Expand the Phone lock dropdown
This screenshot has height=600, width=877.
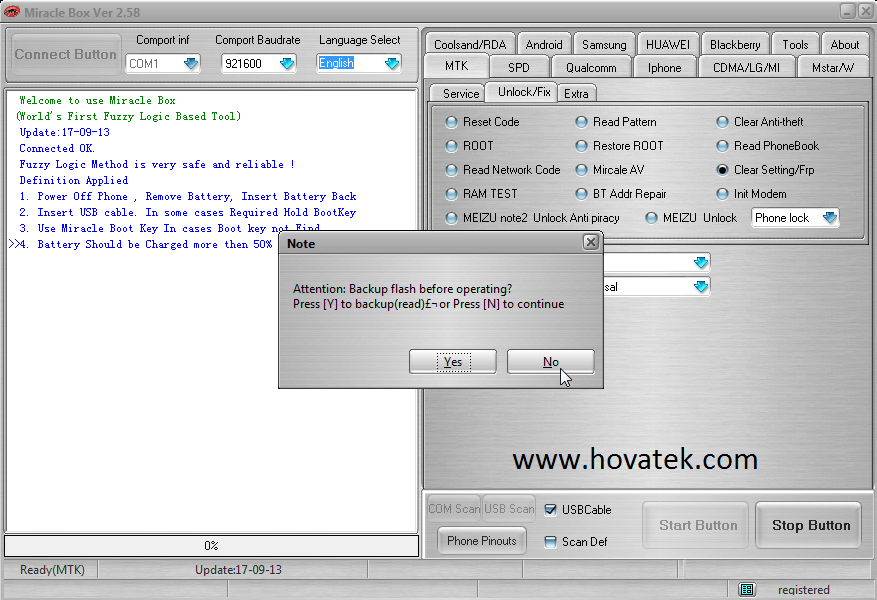(830, 218)
